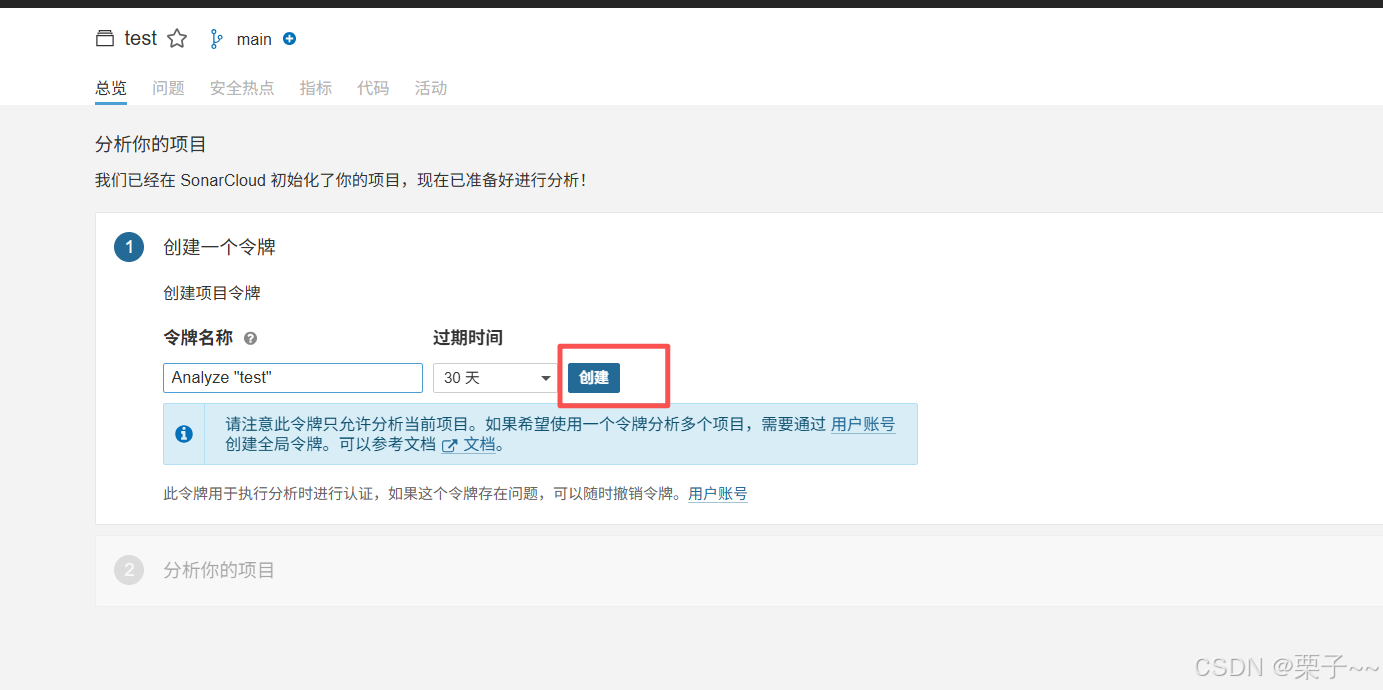Click the info icon in the notice banner
This screenshot has height=690, width=1383.
(x=184, y=434)
